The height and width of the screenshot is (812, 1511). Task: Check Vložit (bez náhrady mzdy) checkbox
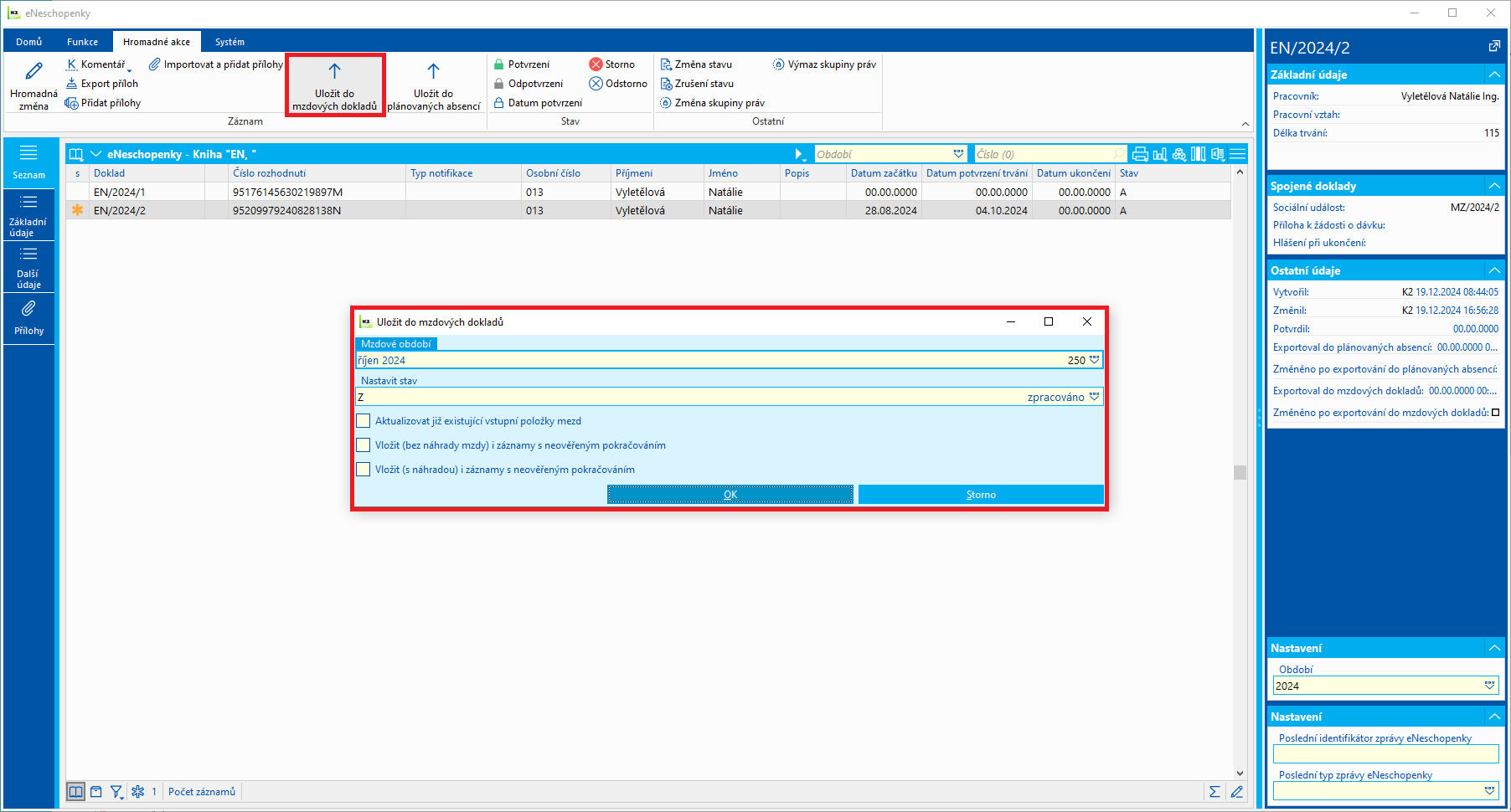(363, 445)
